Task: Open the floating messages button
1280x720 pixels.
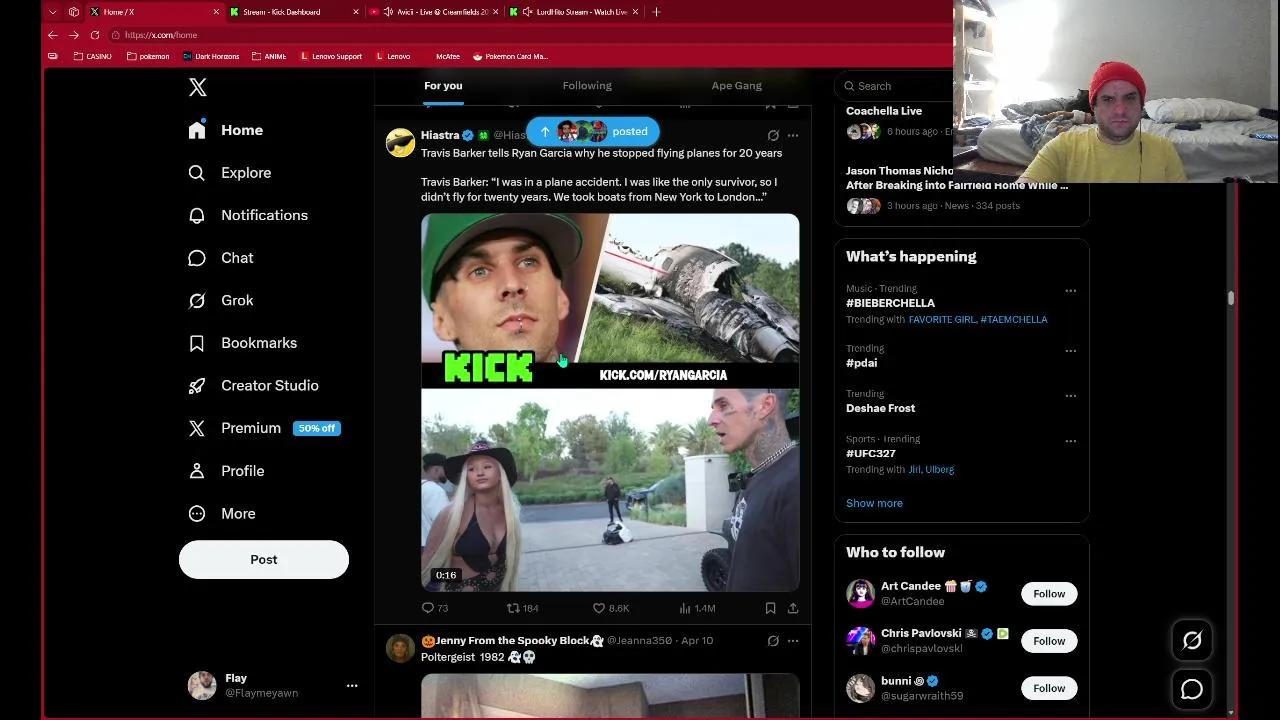Action: [x=1192, y=689]
